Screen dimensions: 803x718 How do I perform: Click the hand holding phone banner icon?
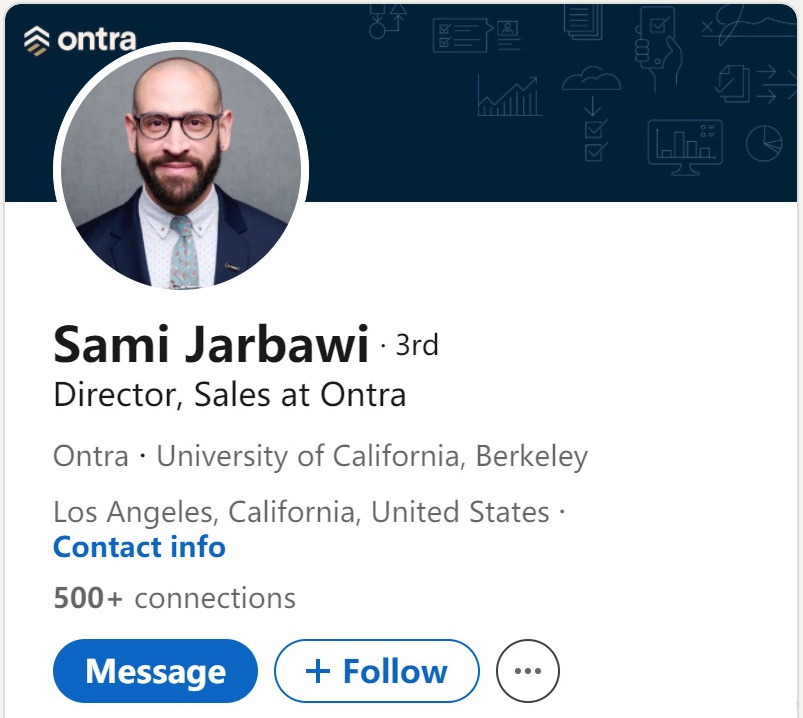(657, 45)
